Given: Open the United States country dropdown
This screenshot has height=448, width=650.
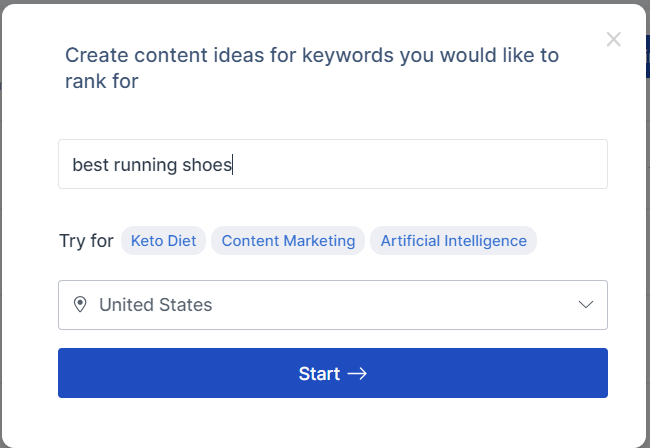Looking at the screenshot, I should 332,304.
